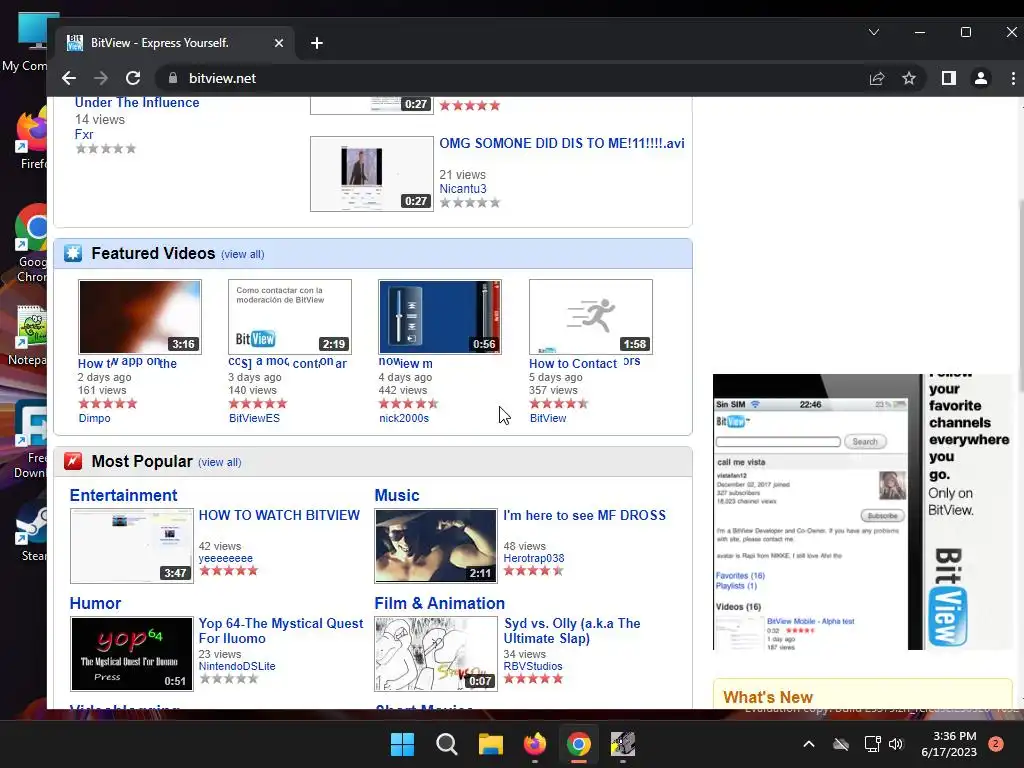Open the video recorder app on the taskbar
The width and height of the screenshot is (1024, 768).
click(x=622, y=744)
